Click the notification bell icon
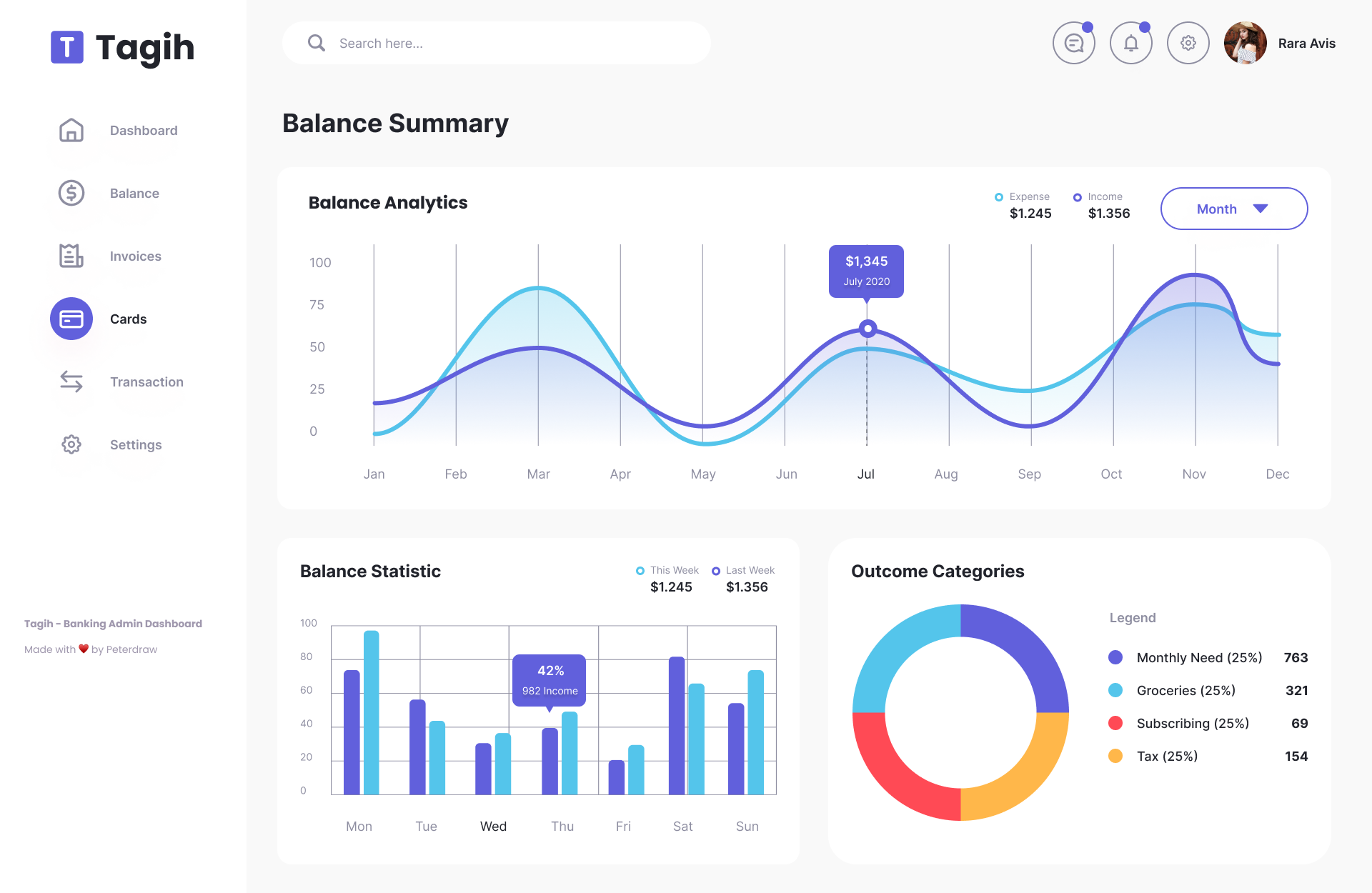Screen dimensions: 1372x893 [1130, 44]
